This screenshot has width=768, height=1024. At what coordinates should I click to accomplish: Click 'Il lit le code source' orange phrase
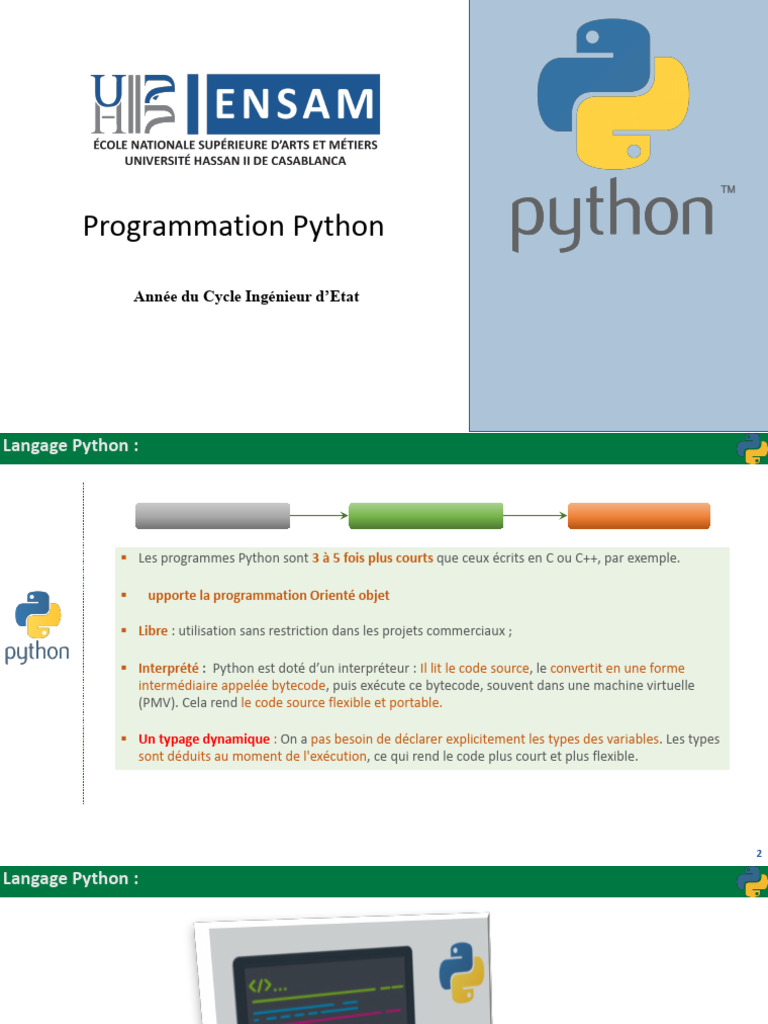[474, 669]
